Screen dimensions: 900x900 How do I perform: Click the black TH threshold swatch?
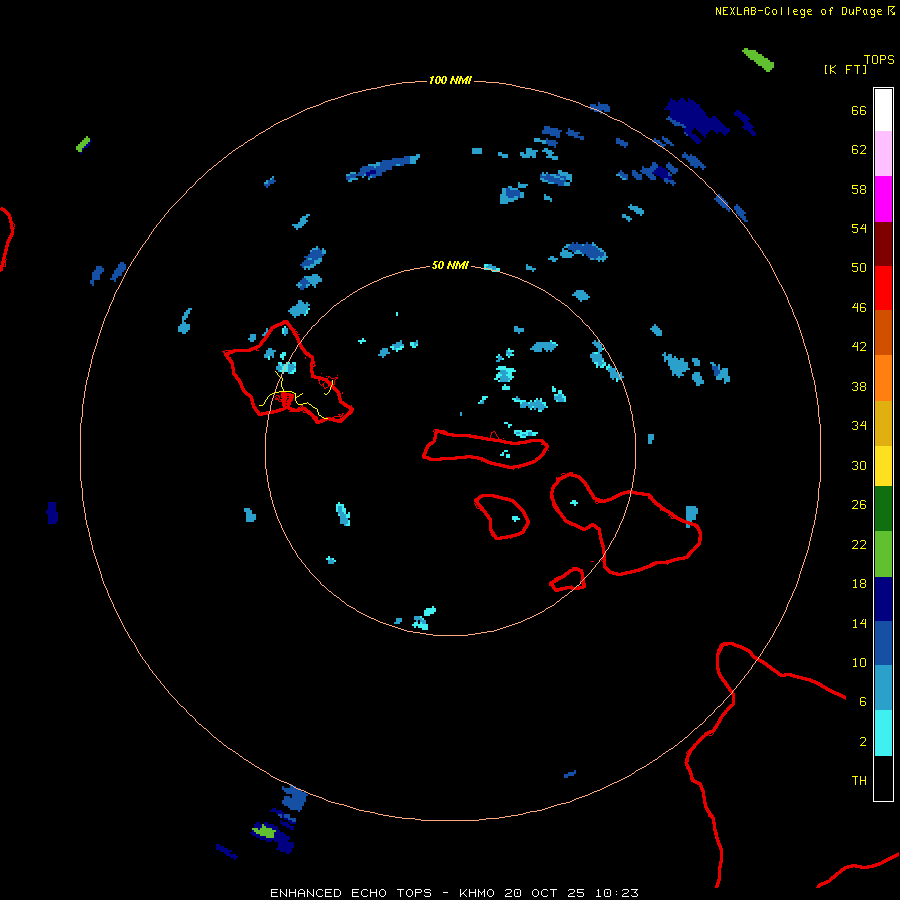pos(883,778)
